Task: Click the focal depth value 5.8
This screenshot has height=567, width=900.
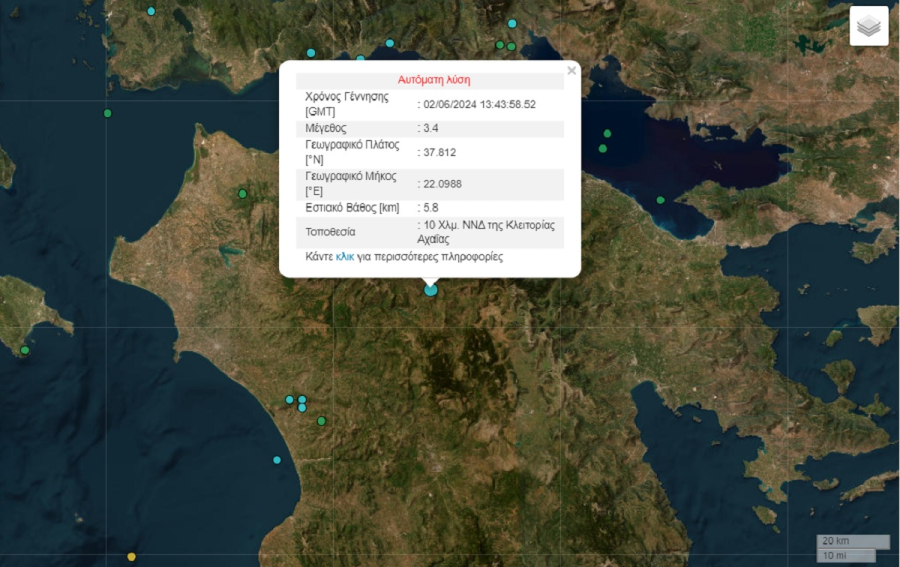Action: tap(431, 208)
